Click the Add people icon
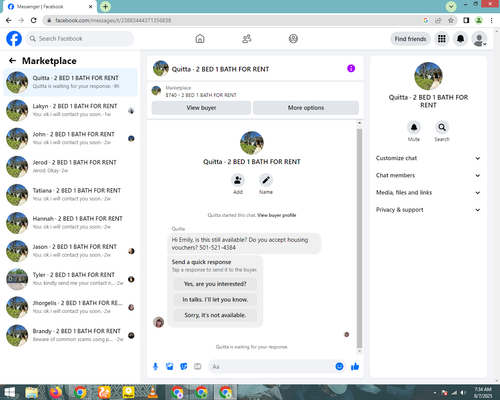Viewport: 500px width, 400px height. click(x=238, y=180)
